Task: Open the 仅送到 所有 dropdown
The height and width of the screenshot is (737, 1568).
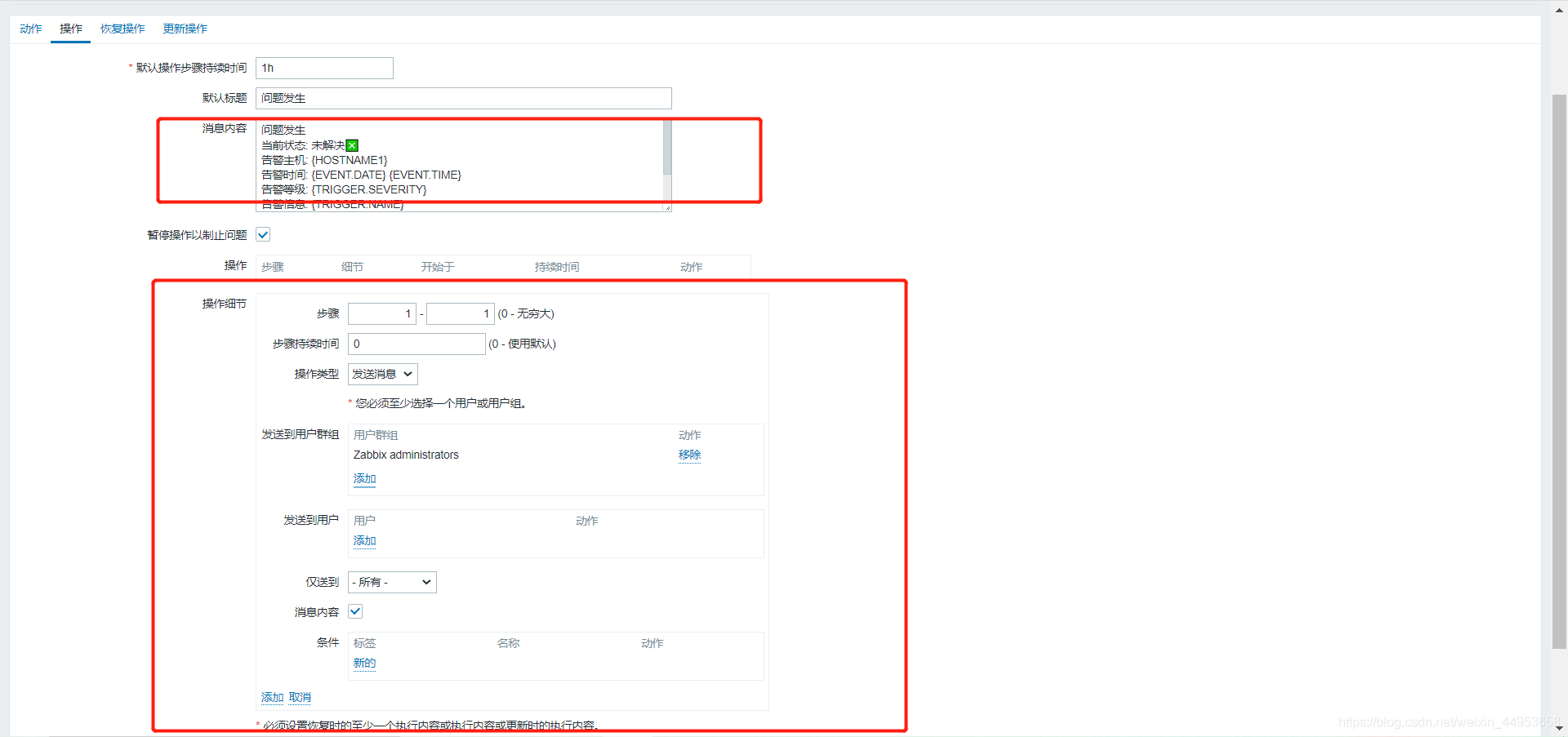Action: [392, 582]
